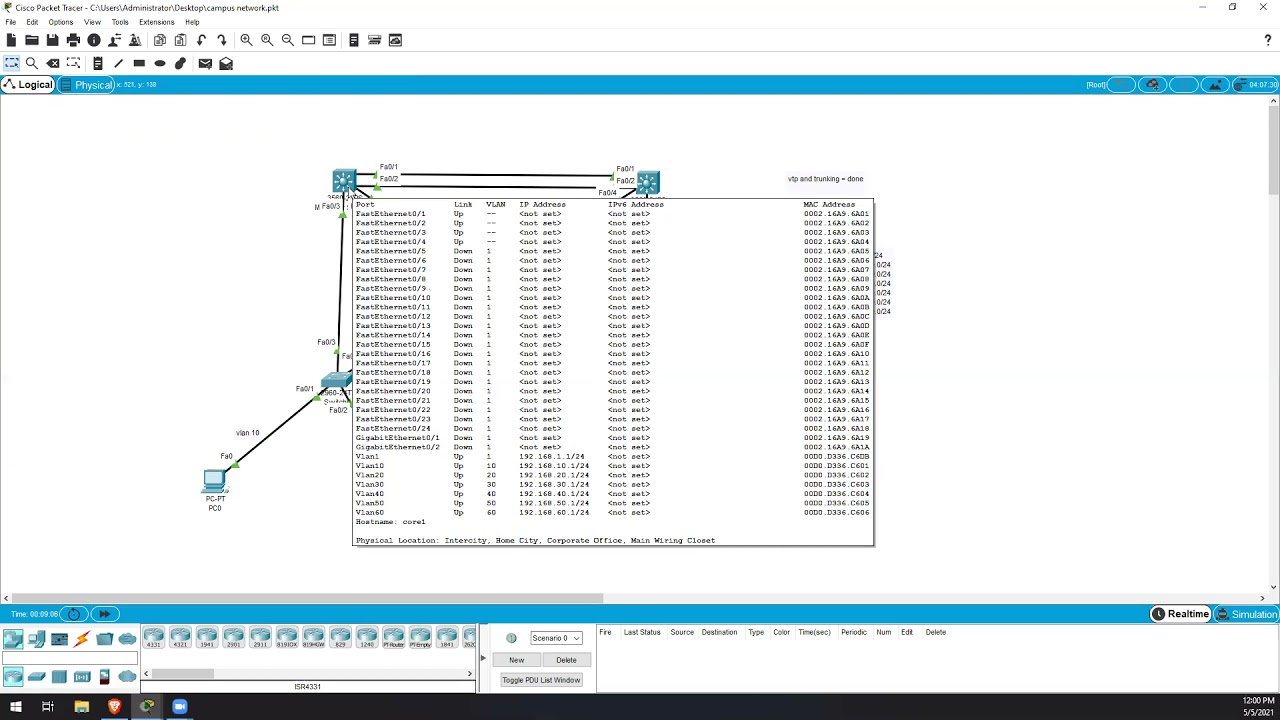Open Zoom app from taskbar

pos(180,706)
